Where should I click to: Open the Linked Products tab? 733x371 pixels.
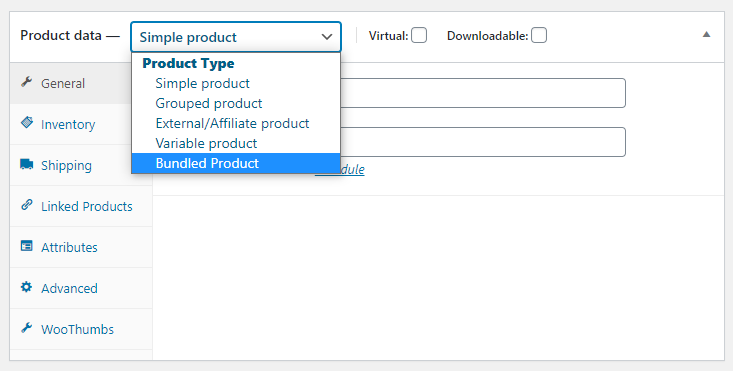click(81, 206)
